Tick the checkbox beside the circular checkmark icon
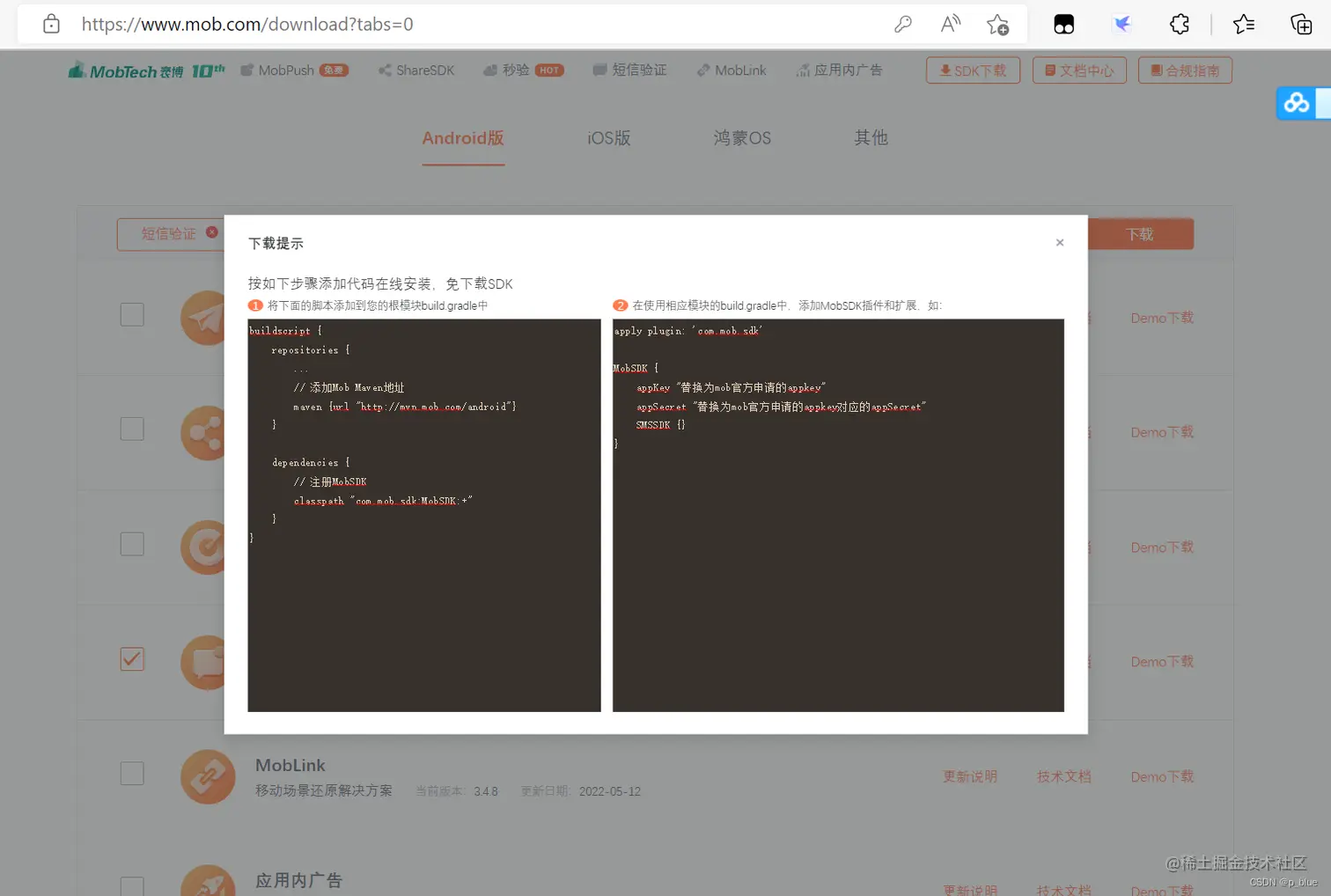 tap(132, 544)
